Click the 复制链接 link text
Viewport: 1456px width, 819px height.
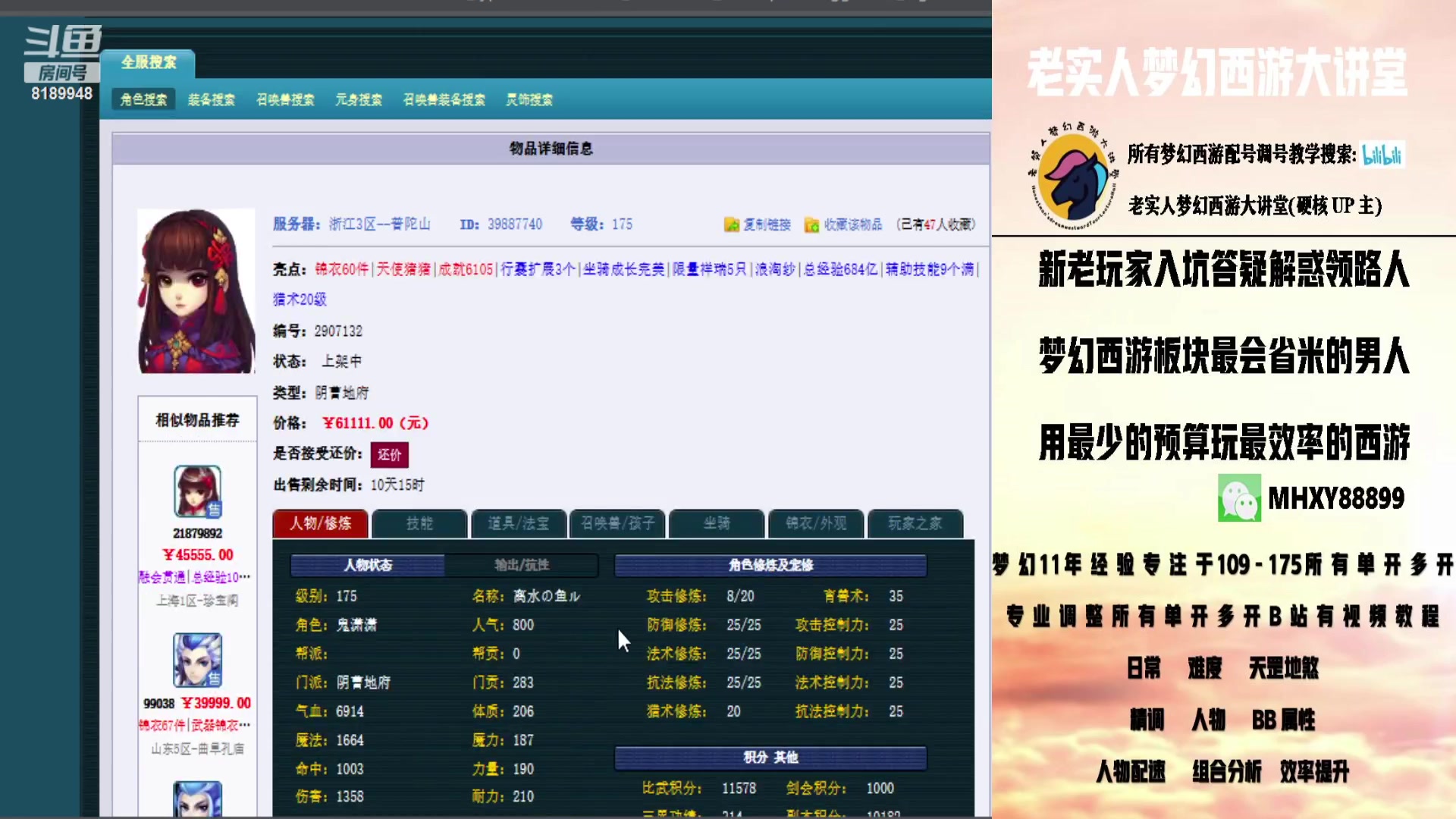pyautogui.click(x=767, y=224)
